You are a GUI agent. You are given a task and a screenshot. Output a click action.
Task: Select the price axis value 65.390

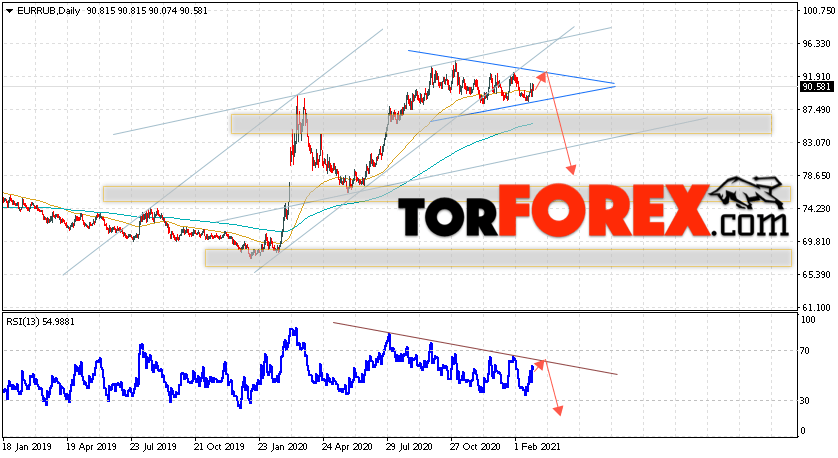tap(816, 275)
